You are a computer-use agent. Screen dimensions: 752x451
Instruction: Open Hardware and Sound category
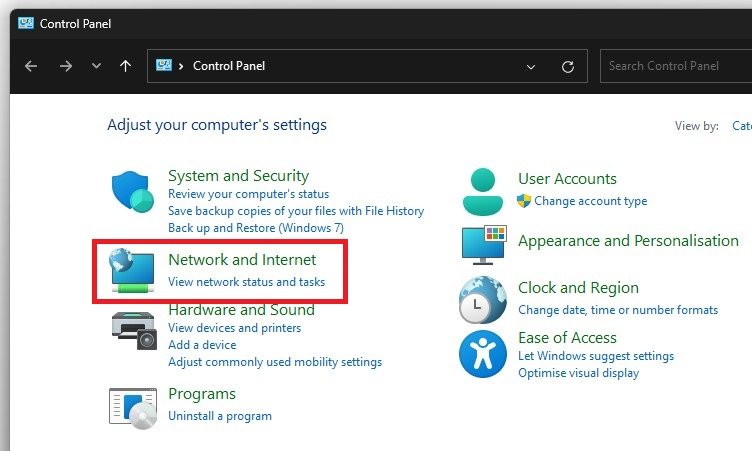click(x=242, y=310)
